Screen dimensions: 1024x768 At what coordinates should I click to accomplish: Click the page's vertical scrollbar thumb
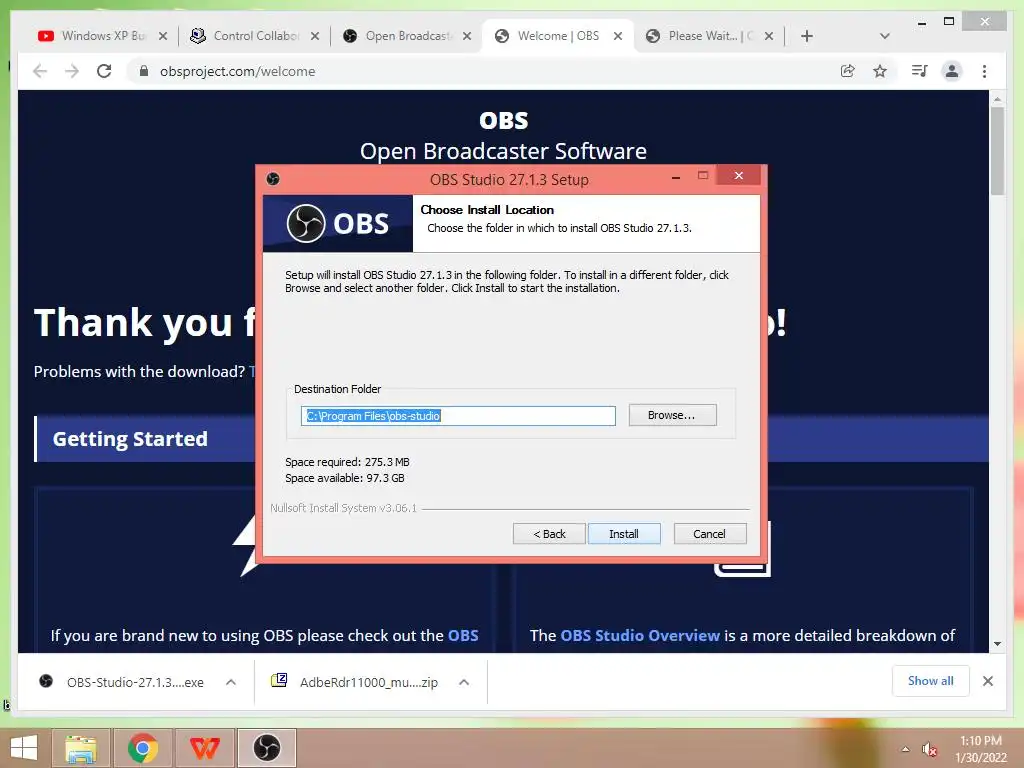coord(997,151)
